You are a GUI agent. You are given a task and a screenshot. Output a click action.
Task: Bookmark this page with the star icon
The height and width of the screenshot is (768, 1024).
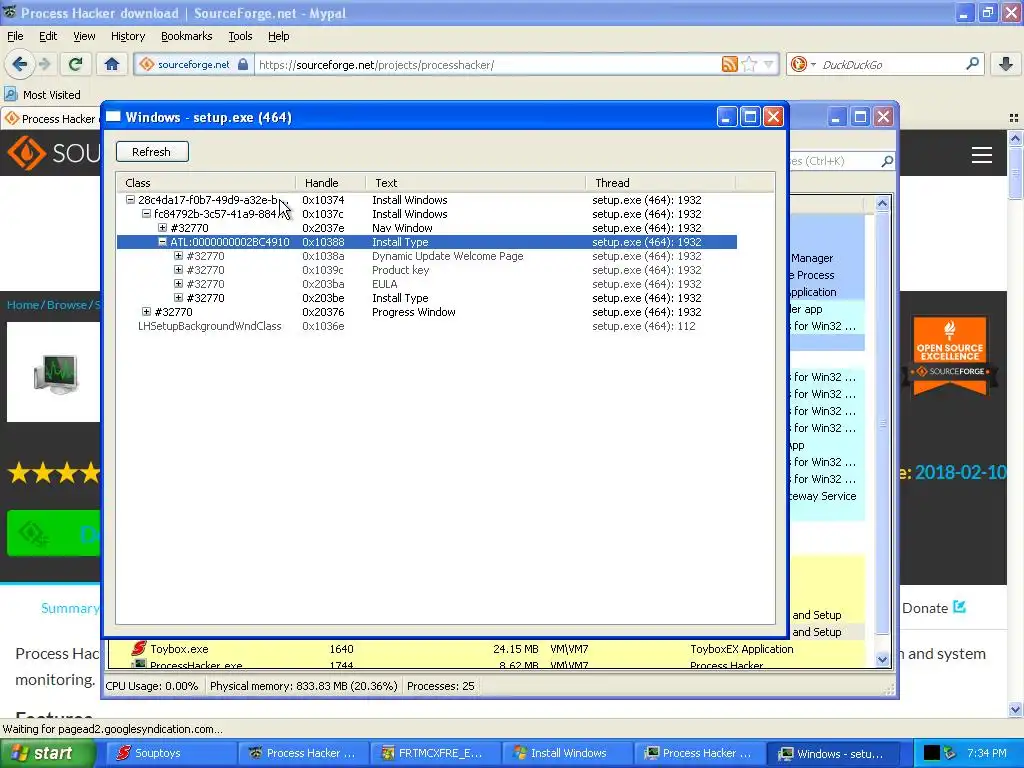[749, 64]
